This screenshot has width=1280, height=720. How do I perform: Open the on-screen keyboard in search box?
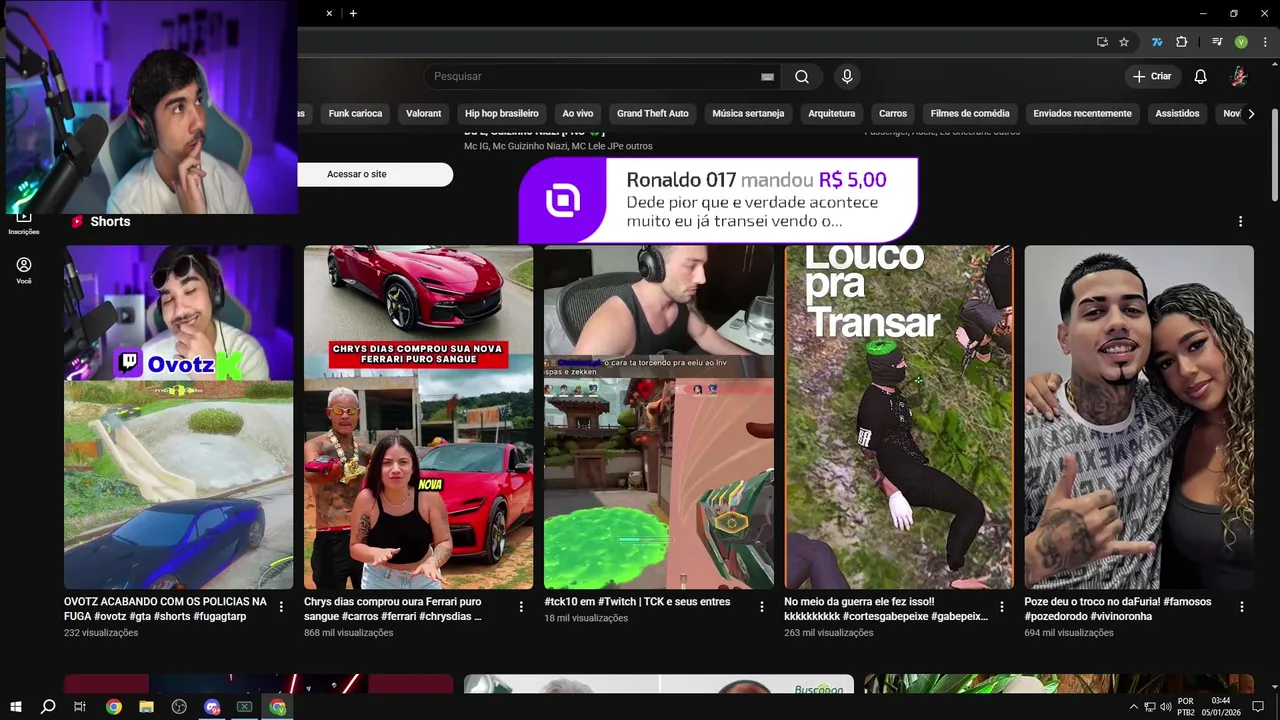click(767, 76)
